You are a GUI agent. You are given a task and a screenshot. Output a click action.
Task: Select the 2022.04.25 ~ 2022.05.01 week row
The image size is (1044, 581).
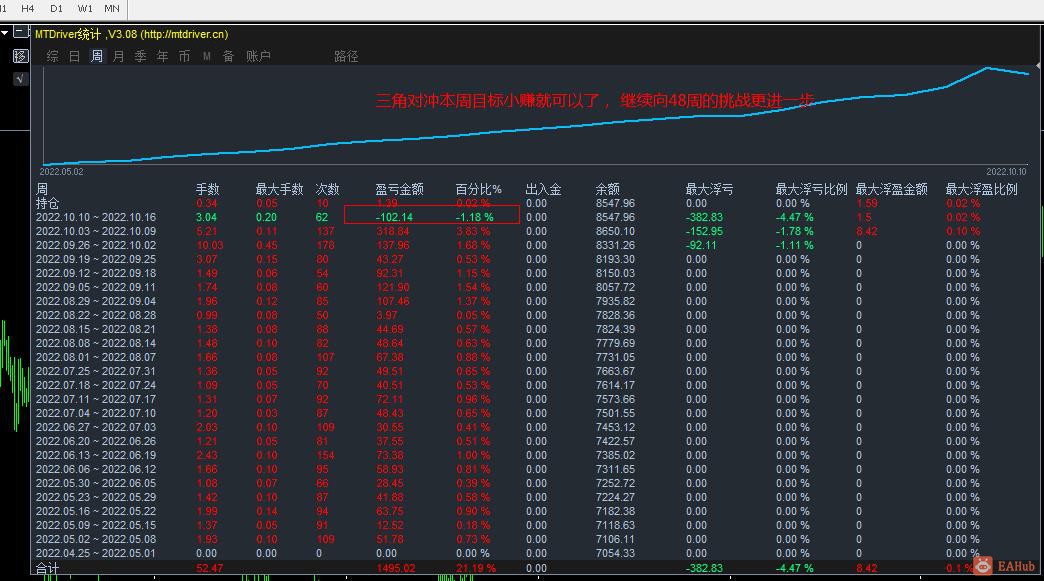pyautogui.click(x=96, y=553)
